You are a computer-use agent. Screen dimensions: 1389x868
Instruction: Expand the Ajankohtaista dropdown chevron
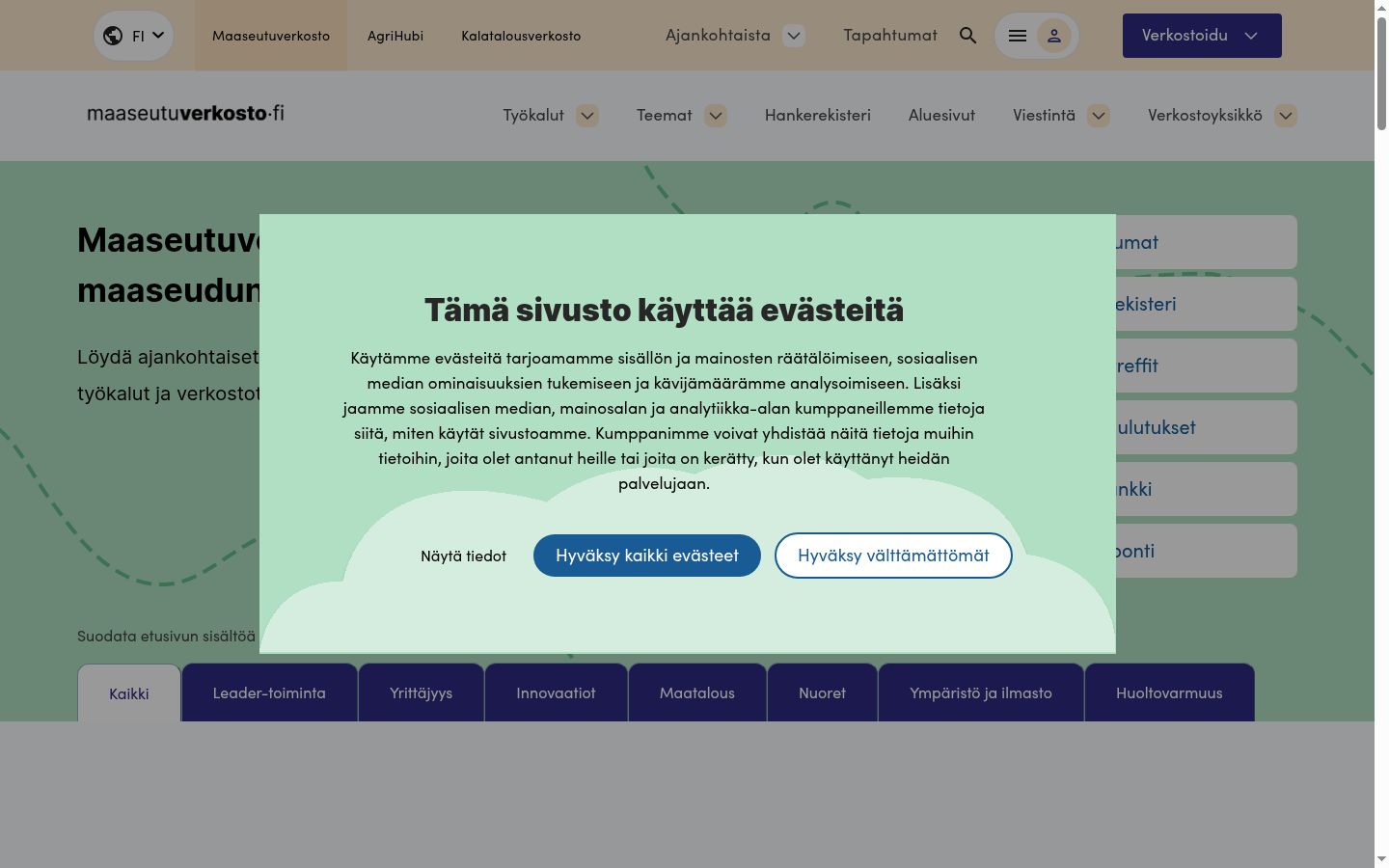click(x=794, y=36)
